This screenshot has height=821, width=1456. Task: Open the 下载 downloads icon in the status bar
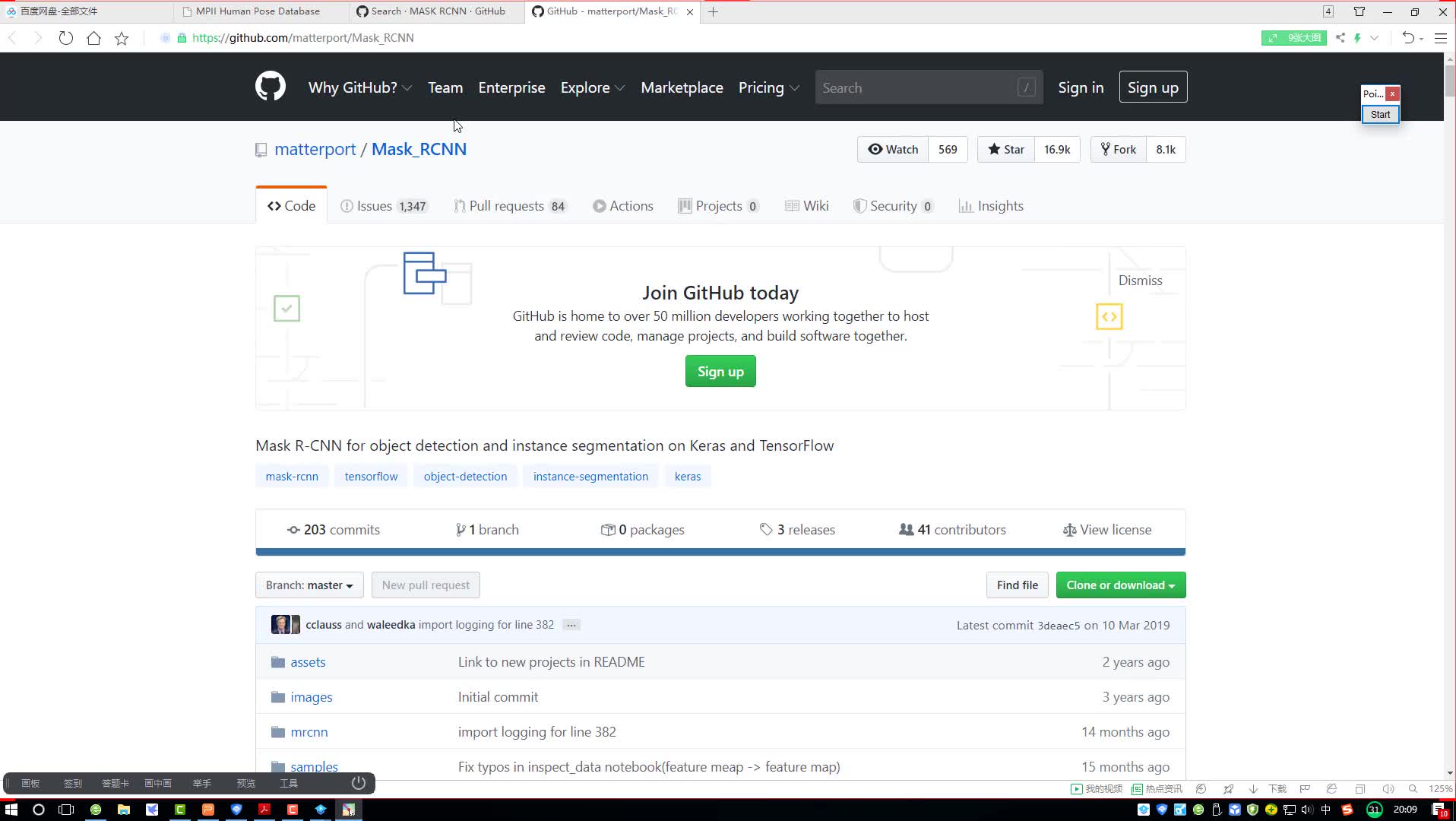tap(1270, 788)
